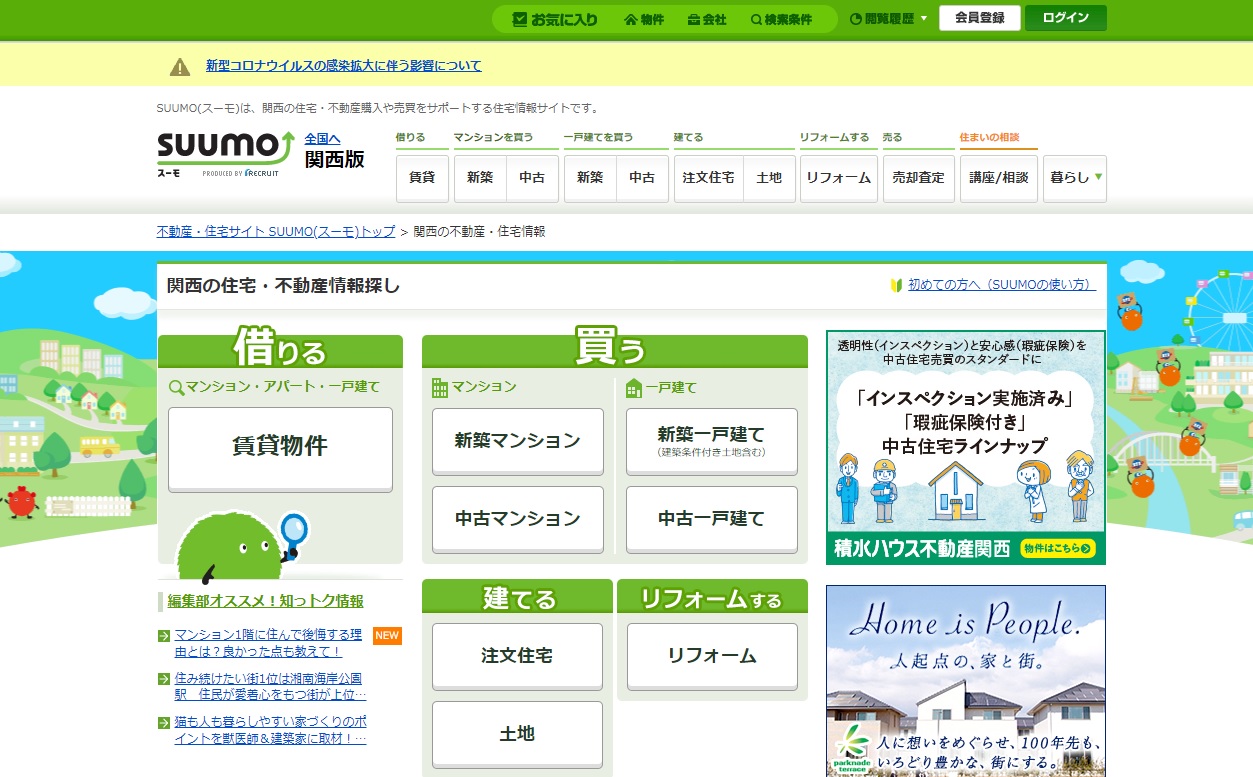This screenshot has height=777, width=1253.
Task: Click the 新築マンション button
Action: (518, 441)
